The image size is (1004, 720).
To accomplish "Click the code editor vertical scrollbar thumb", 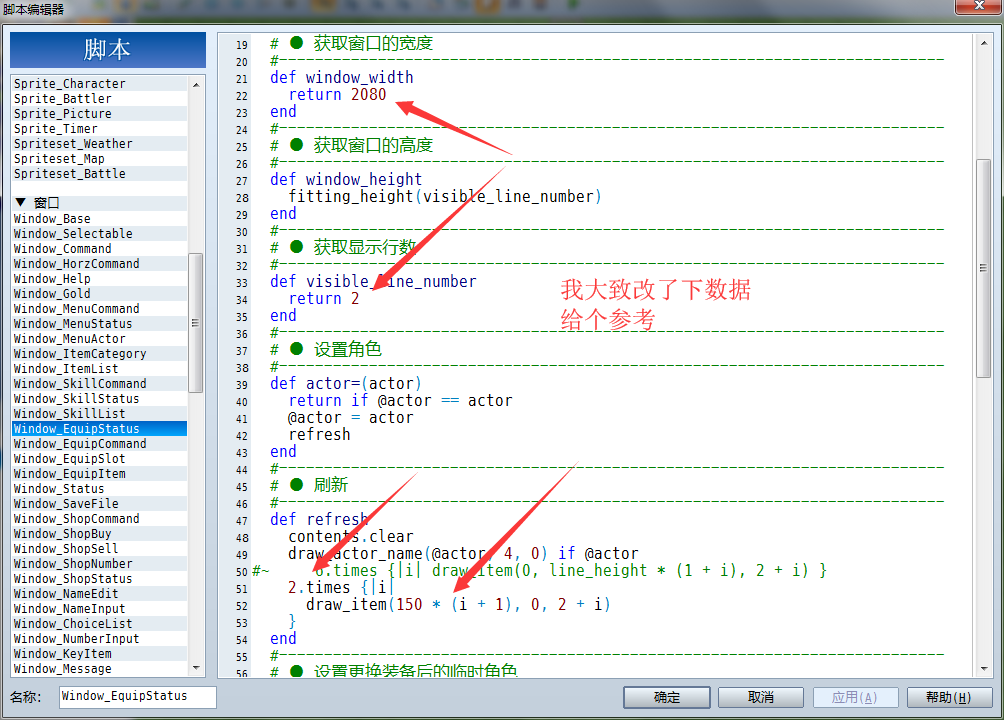I will (x=984, y=268).
